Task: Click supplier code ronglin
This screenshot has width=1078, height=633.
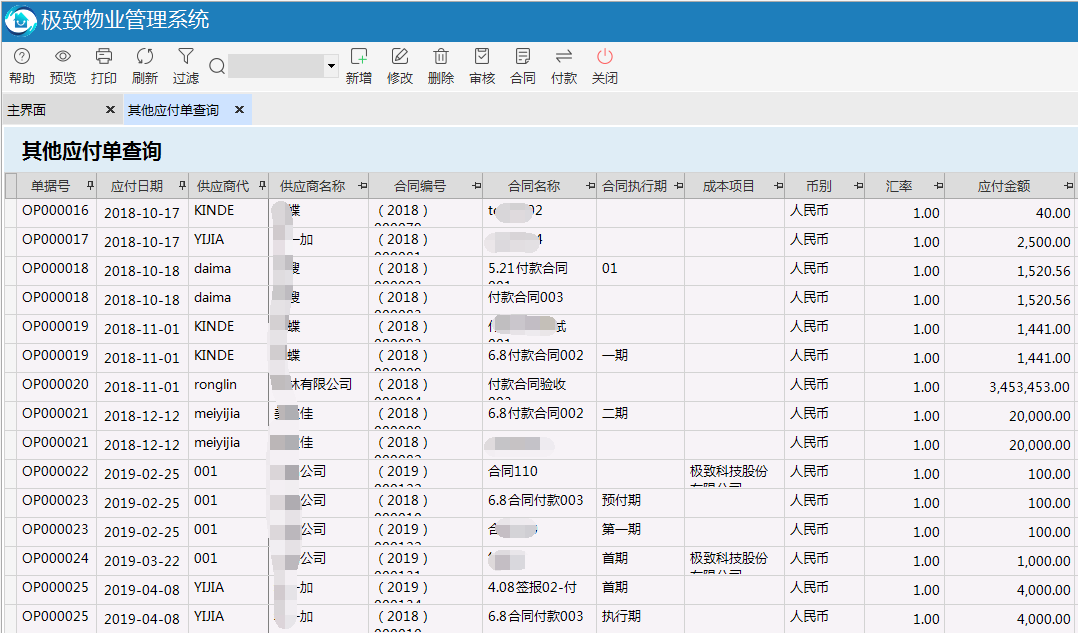Action: tap(215, 384)
